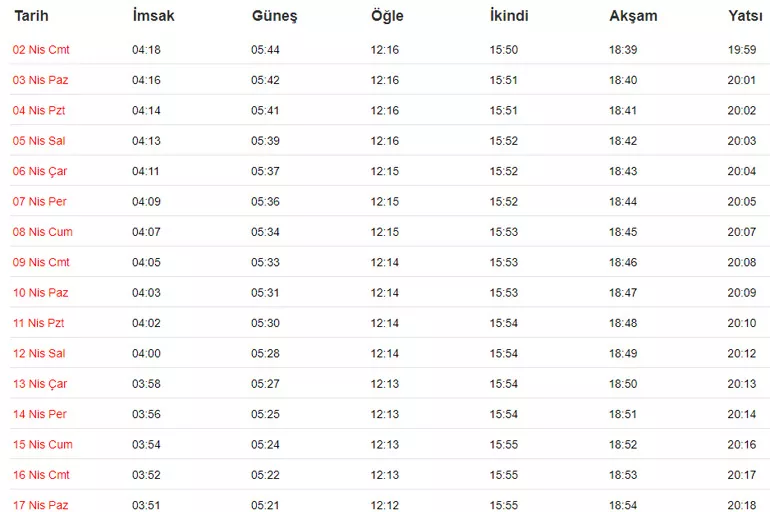
Task: Select the 18:39 Akşam time cell
Action: tap(623, 50)
